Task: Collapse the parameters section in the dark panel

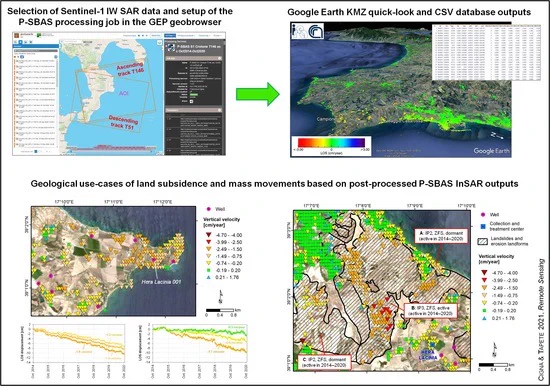Action: point(220,110)
